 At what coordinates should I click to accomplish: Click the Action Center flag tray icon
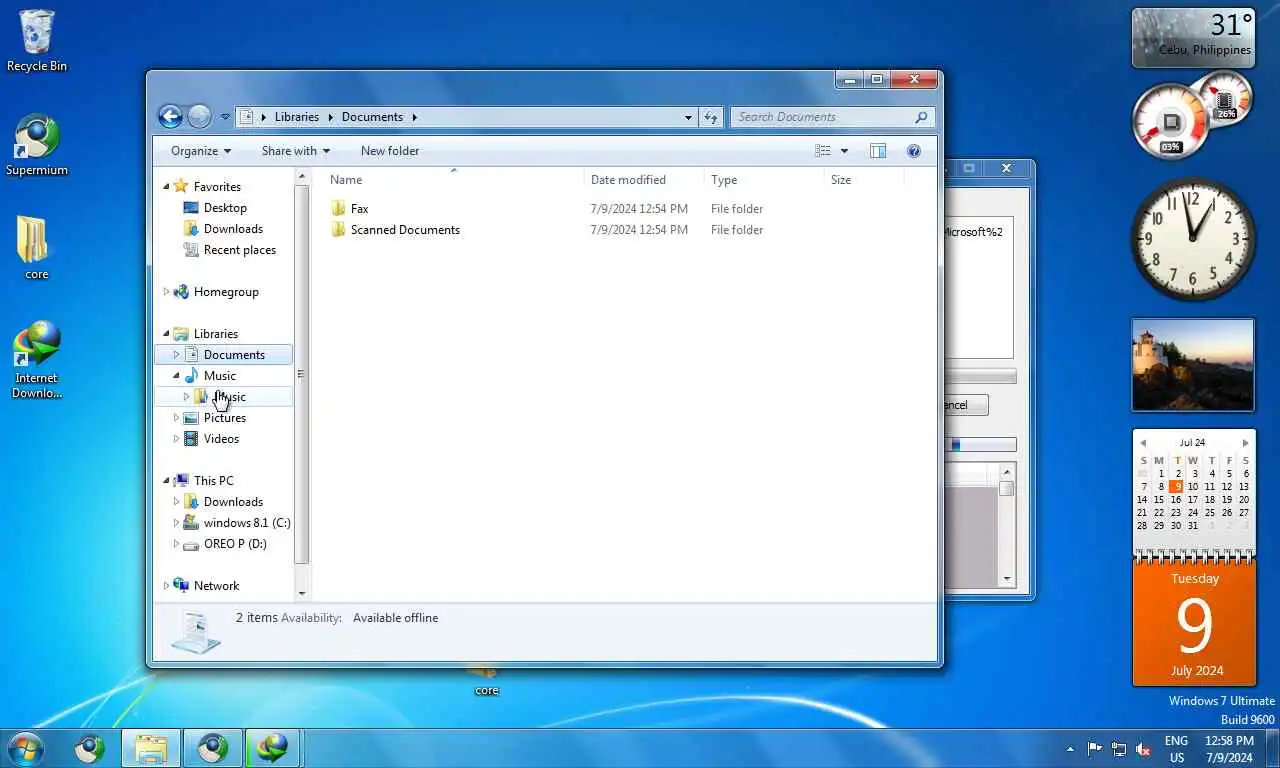pos(1095,749)
